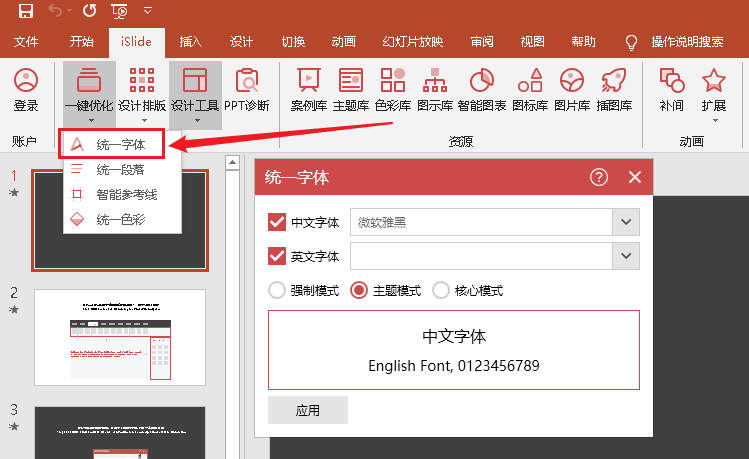Open the 文件 tab
This screenshot has height=459, width=749.
26,42
